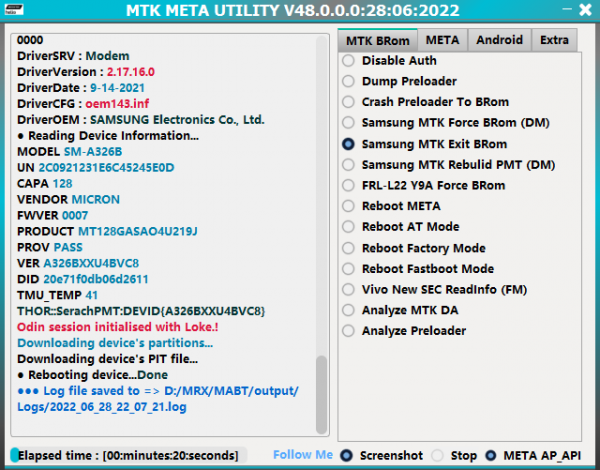600x470 pixels.
Task: Open the Android tab
Action: click(499, 40)
